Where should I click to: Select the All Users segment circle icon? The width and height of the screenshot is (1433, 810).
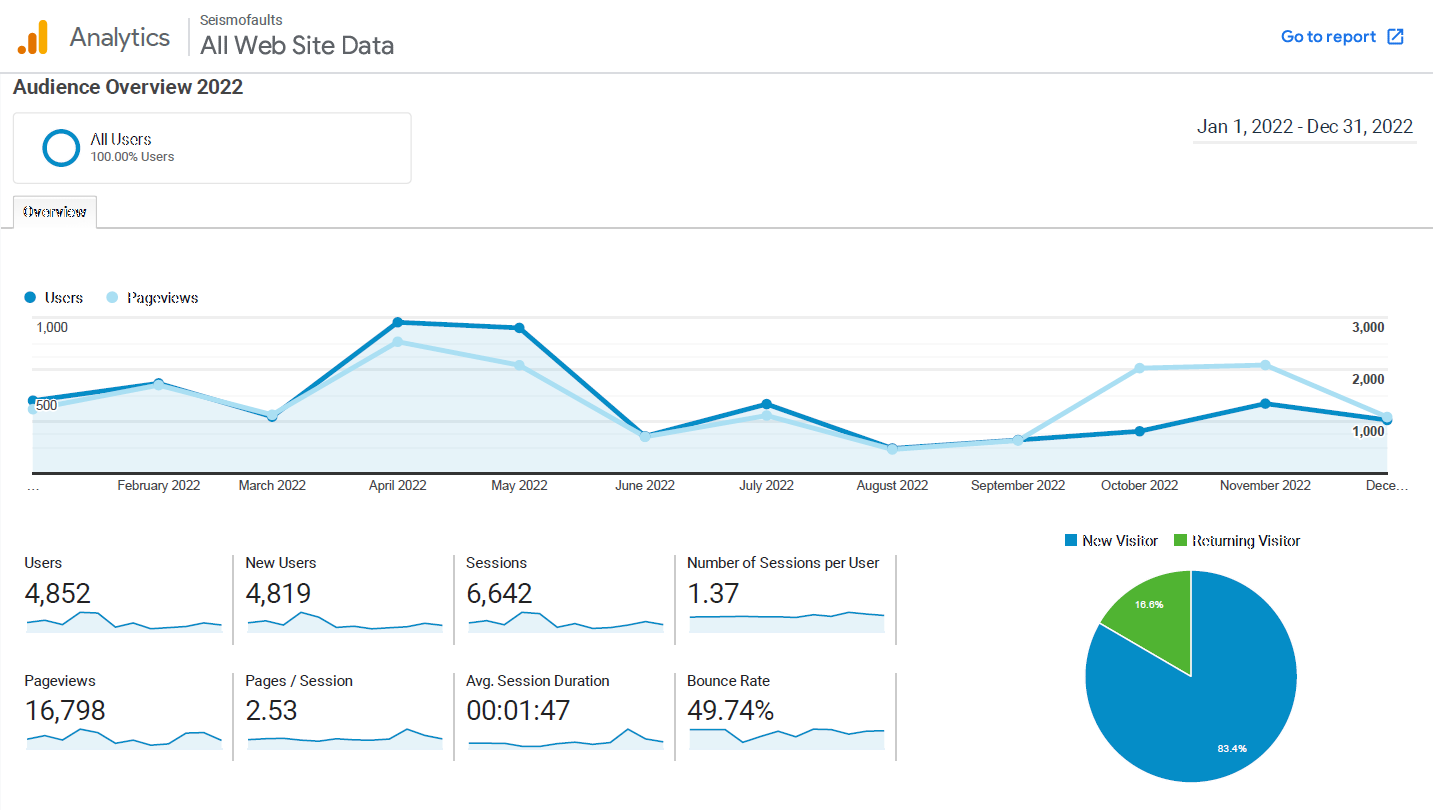tap(61, 147)
